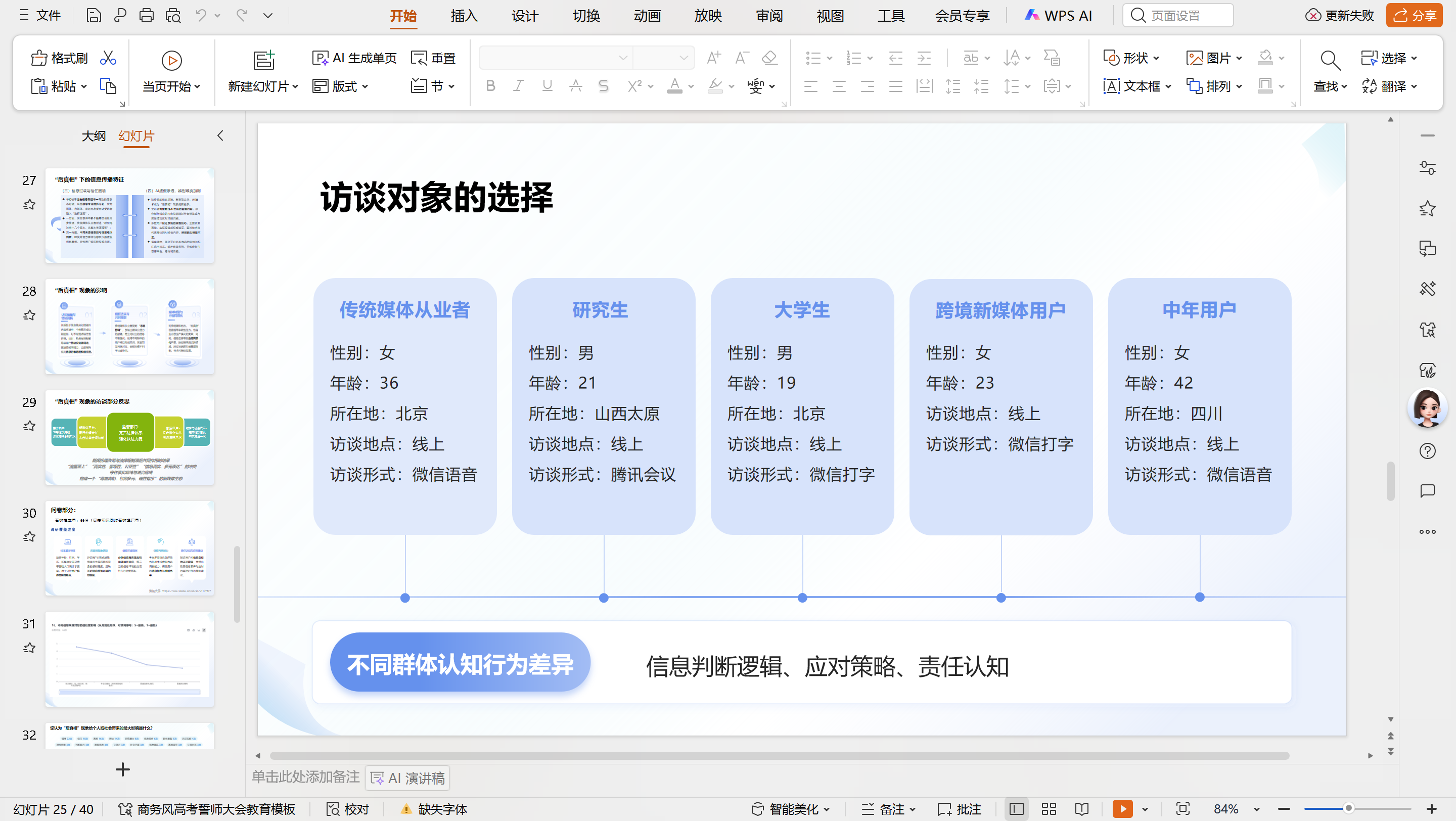Adjust the zoom slider in the status bar

point(1350,808)
